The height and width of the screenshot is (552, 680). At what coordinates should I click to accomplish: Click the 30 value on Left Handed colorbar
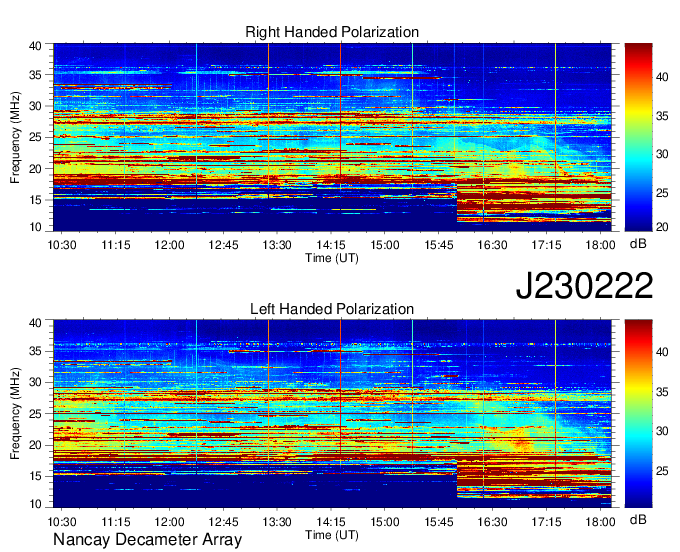(x=662, y=431)
